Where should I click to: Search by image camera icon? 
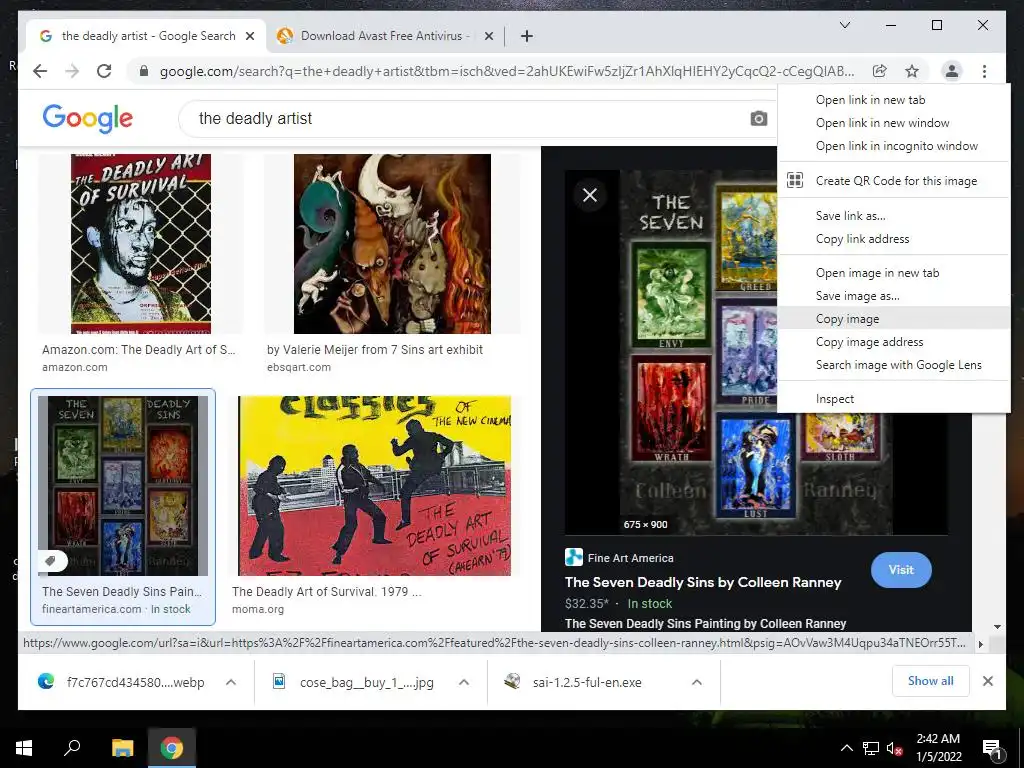point(758,119)
